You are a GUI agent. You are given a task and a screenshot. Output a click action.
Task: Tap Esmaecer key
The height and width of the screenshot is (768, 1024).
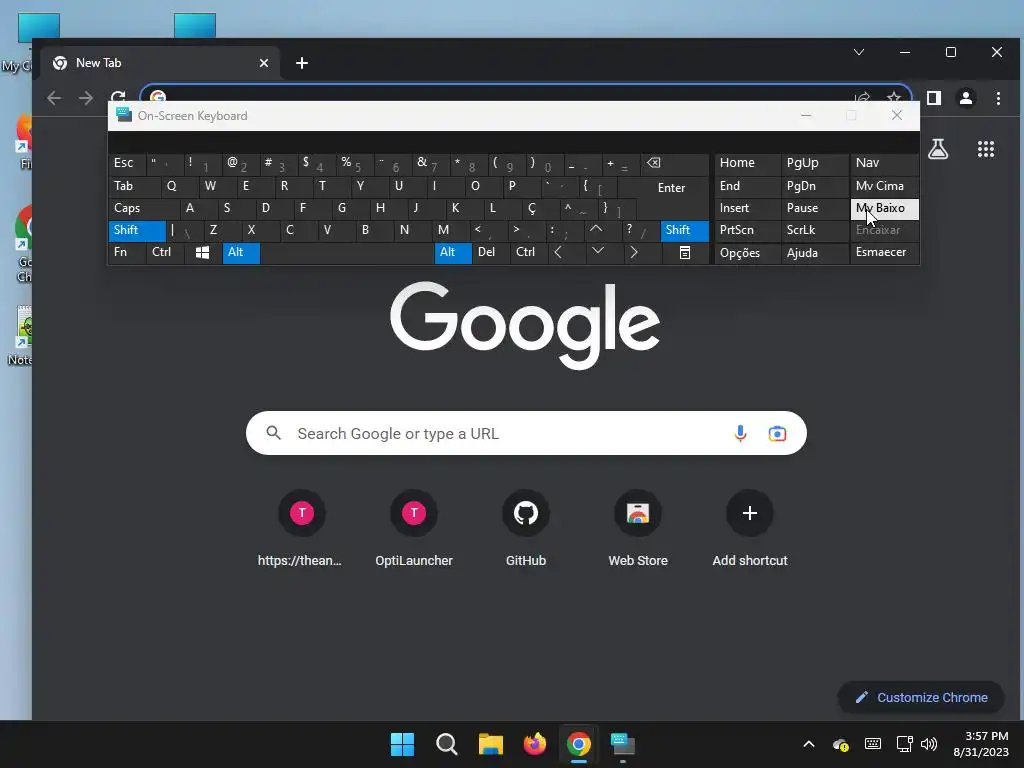click(884, 253)
